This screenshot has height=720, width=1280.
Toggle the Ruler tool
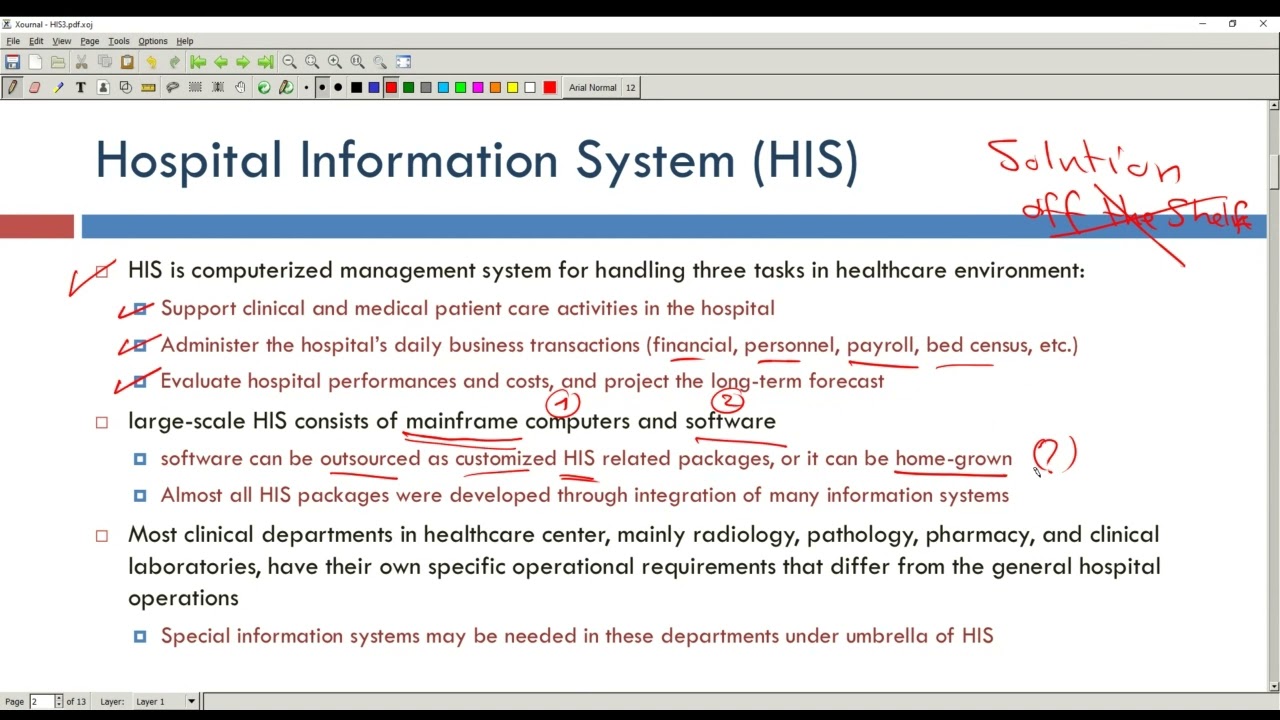click(148, 88)
